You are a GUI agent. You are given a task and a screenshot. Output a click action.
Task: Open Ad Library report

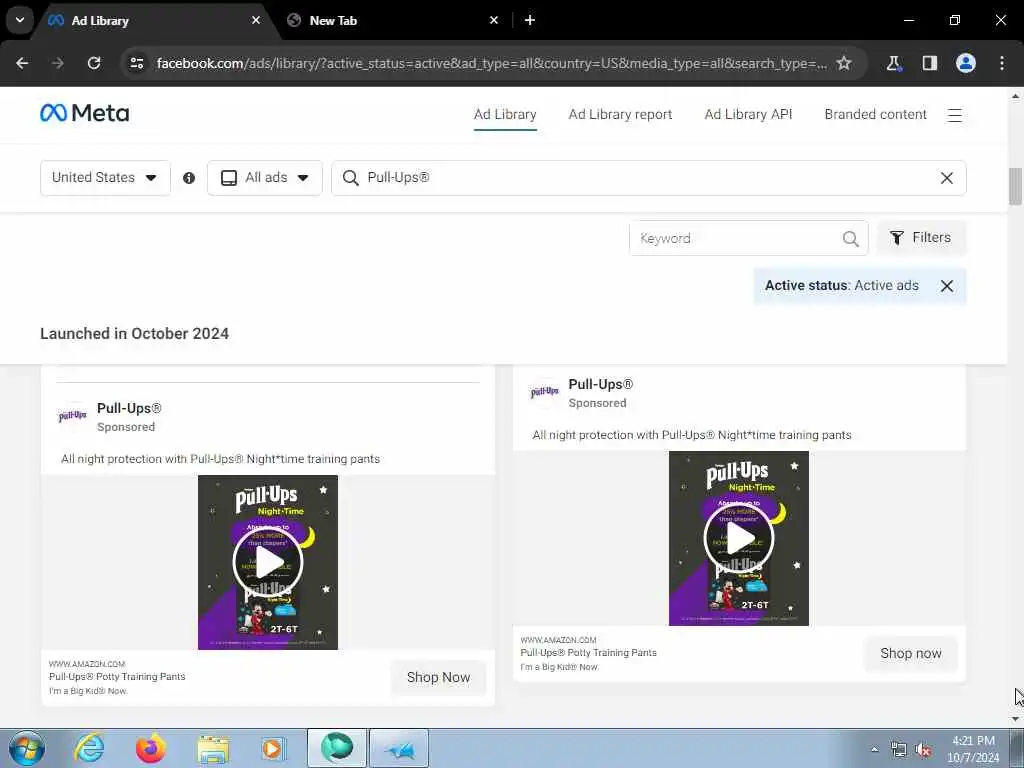620,114
